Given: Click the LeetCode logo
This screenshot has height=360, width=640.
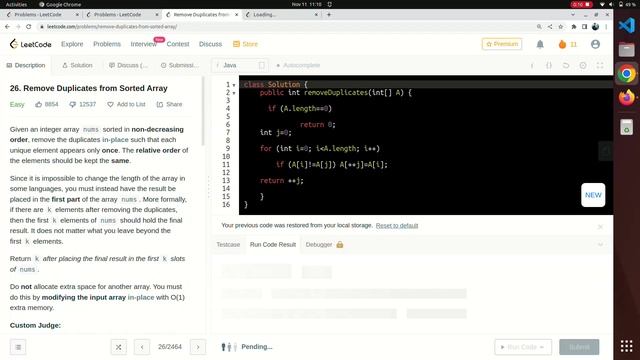Looking at the screenshot, I should coord(31,44).
